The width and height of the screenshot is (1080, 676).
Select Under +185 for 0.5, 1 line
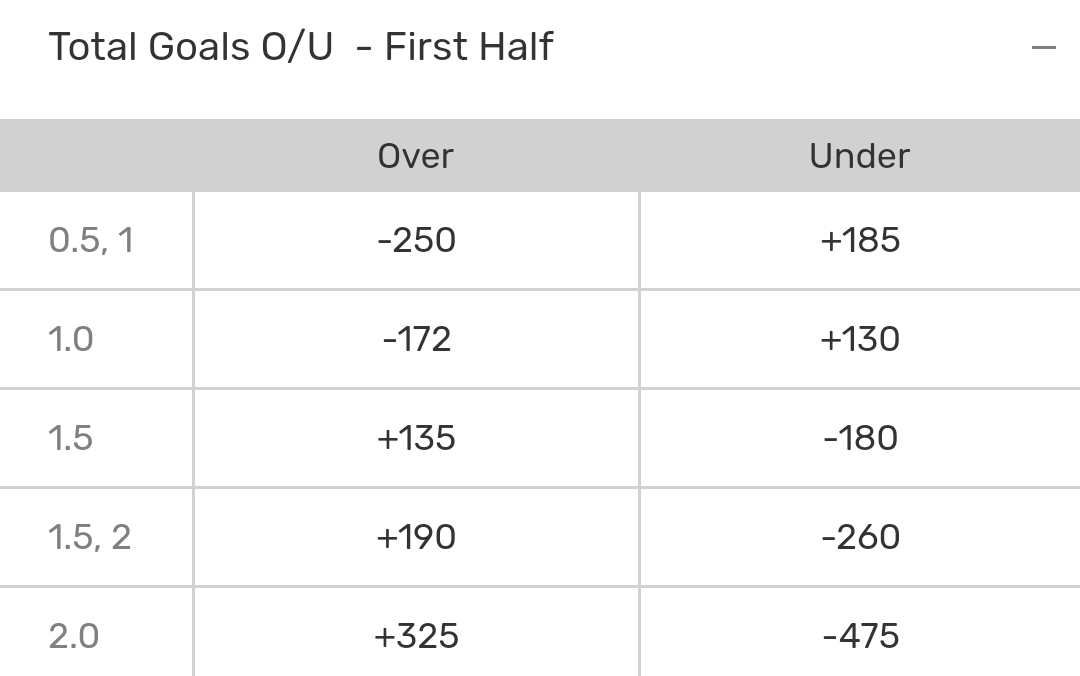click(860, 240)
